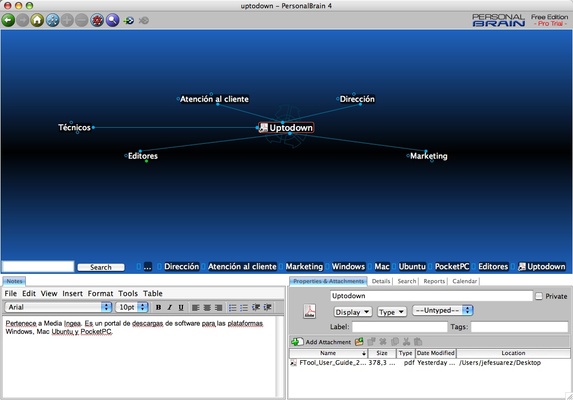Click the green Back arrow toolbar button
This screenshot has height=400, width=573.
pyautogui.click(x=8, y=20)
